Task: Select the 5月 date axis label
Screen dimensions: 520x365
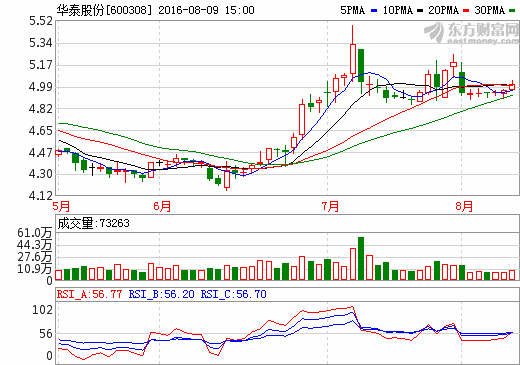Action: coord(61,206)
